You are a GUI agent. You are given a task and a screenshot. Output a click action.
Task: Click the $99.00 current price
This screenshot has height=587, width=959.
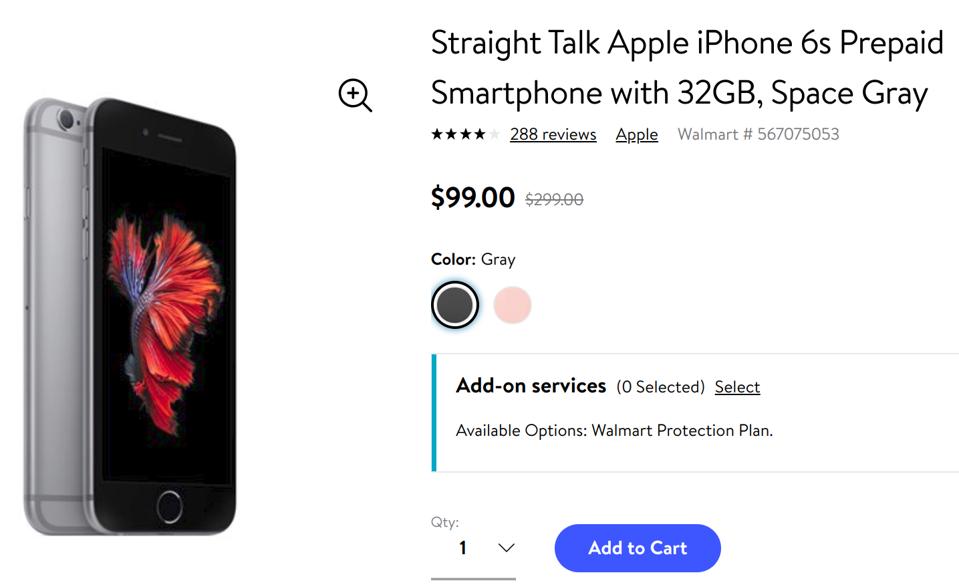point(473,198)
